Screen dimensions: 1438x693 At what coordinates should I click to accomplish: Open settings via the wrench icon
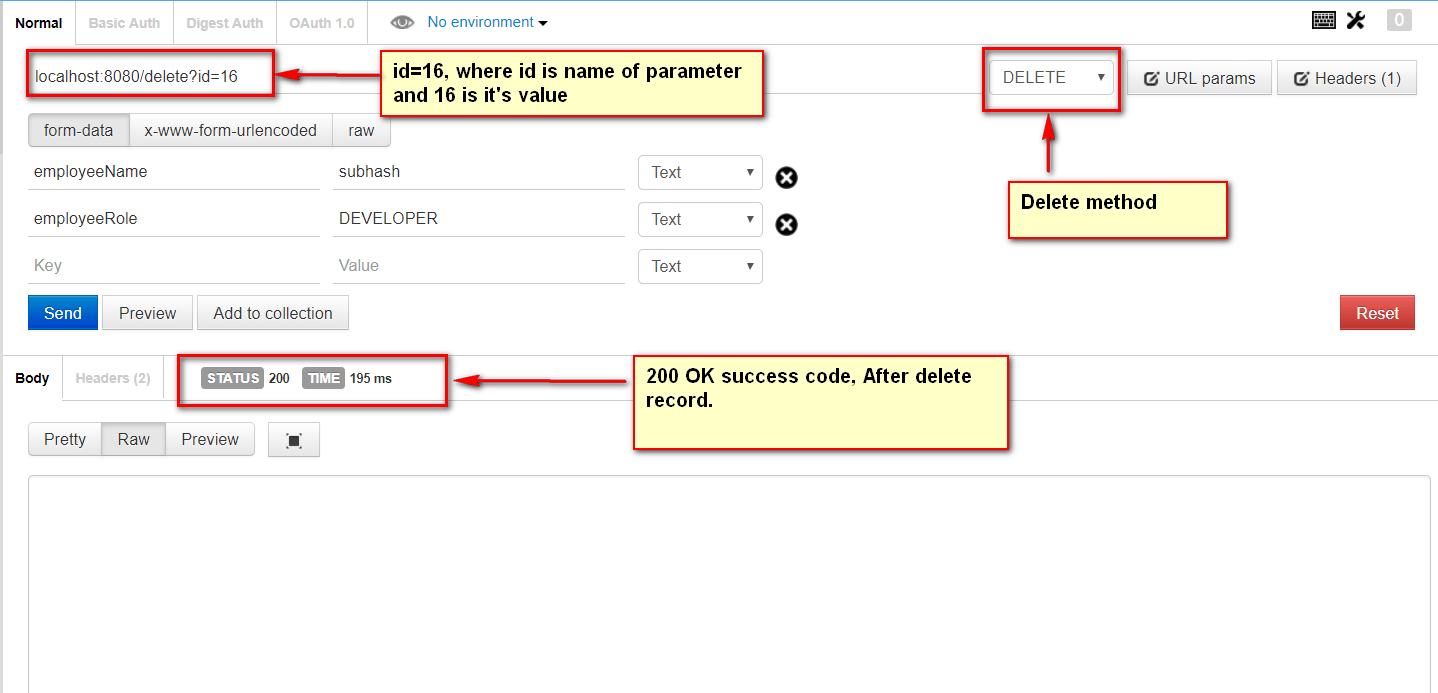(1355, 19)
